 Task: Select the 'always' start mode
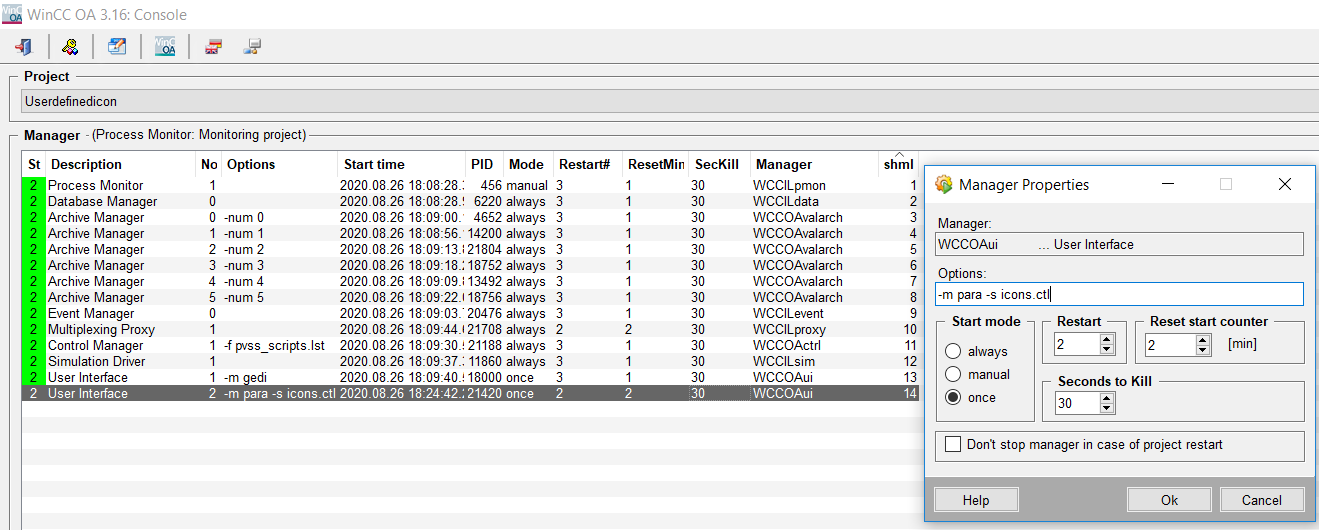954,352
